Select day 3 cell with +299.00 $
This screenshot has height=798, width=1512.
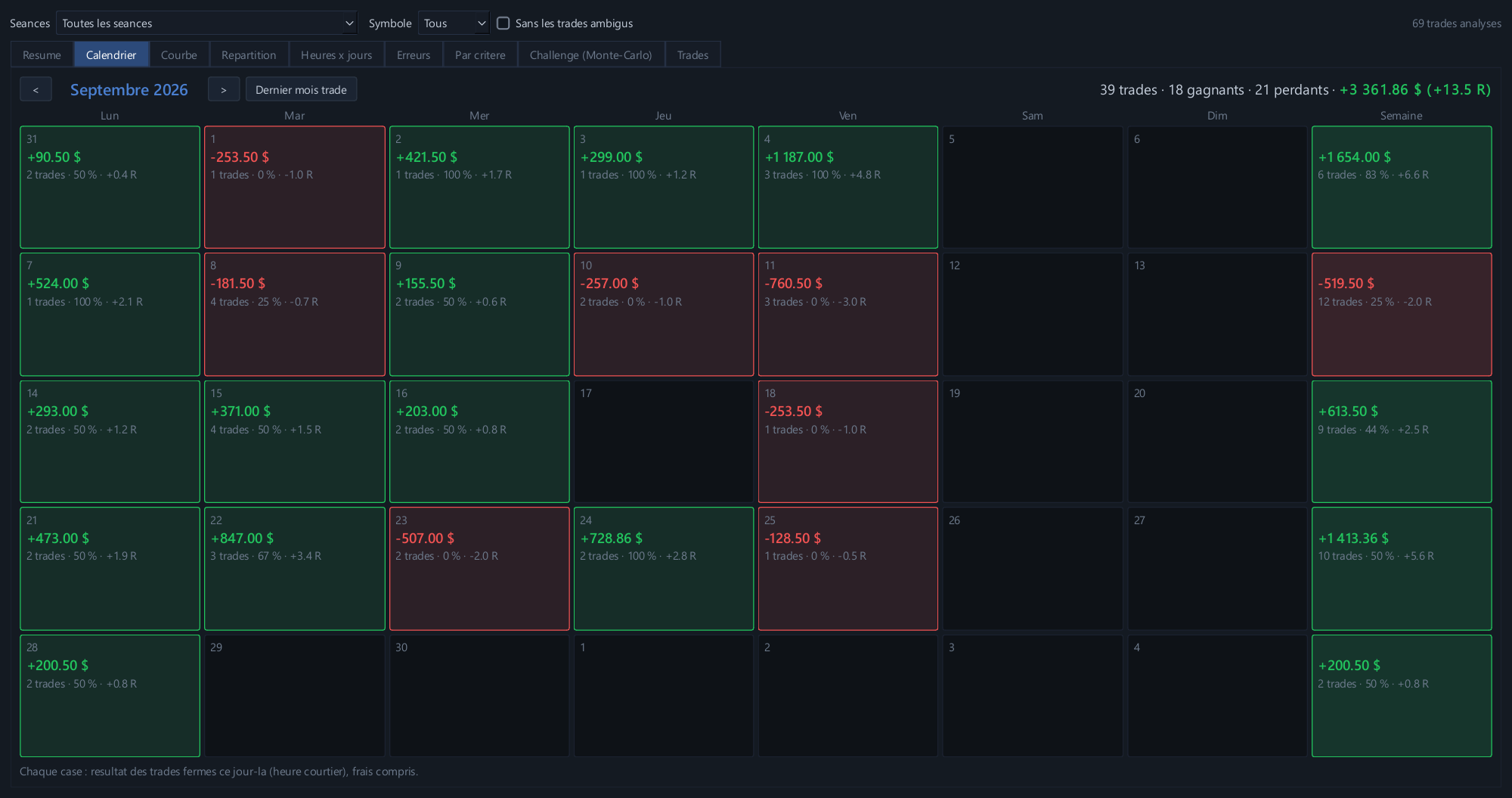tap(664, 187)
